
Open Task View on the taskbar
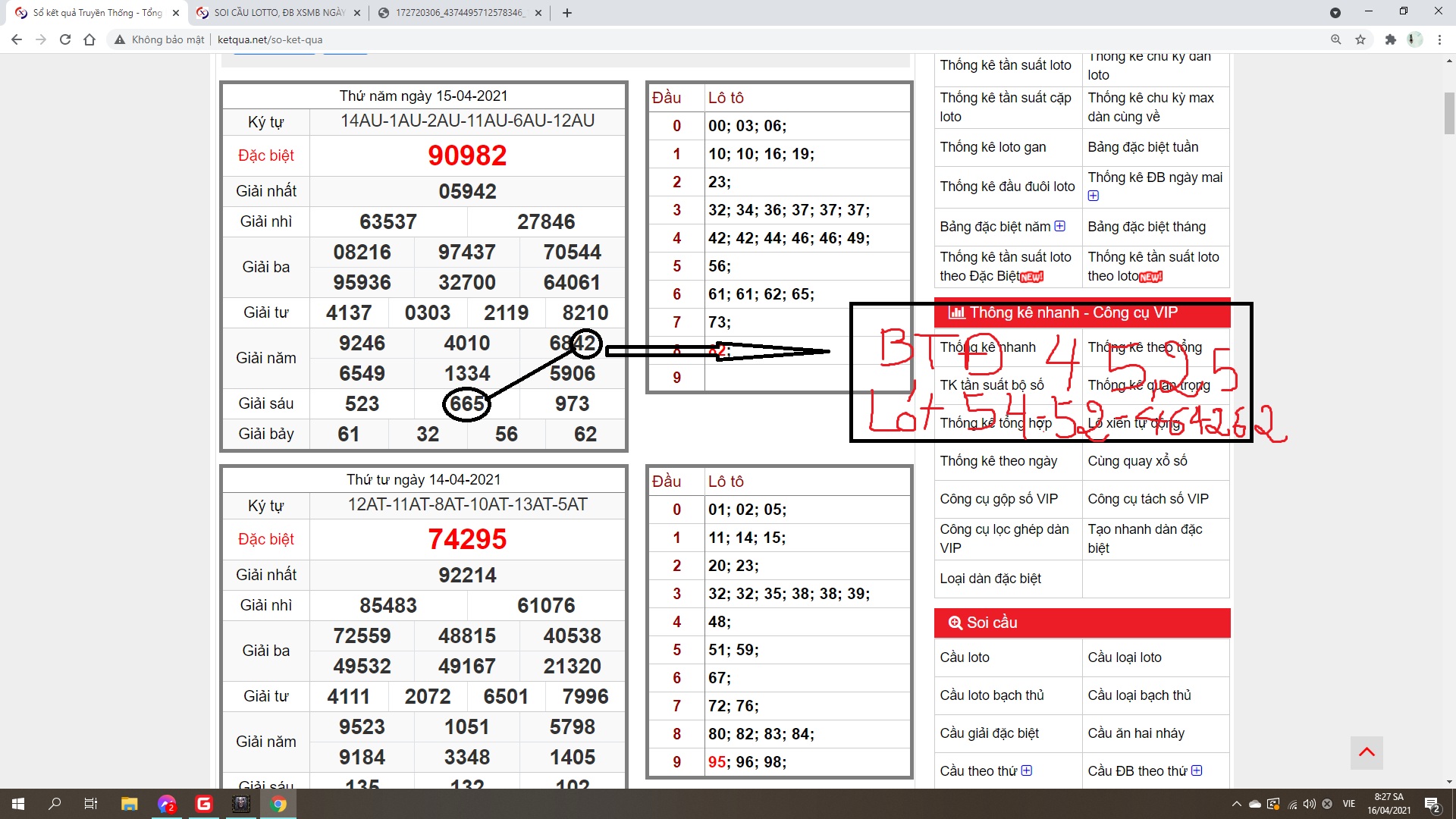pos(91,804)
